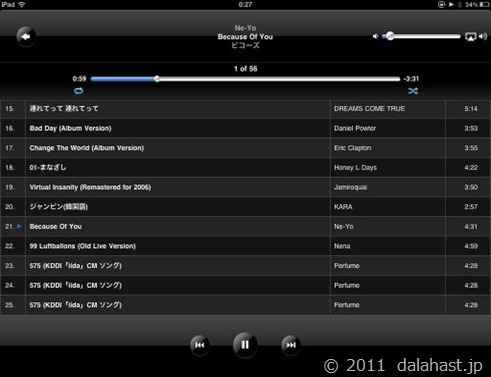Click artist name 'Honey L Days'
This screenshot has height=377, width=491.
pos(355,167)
